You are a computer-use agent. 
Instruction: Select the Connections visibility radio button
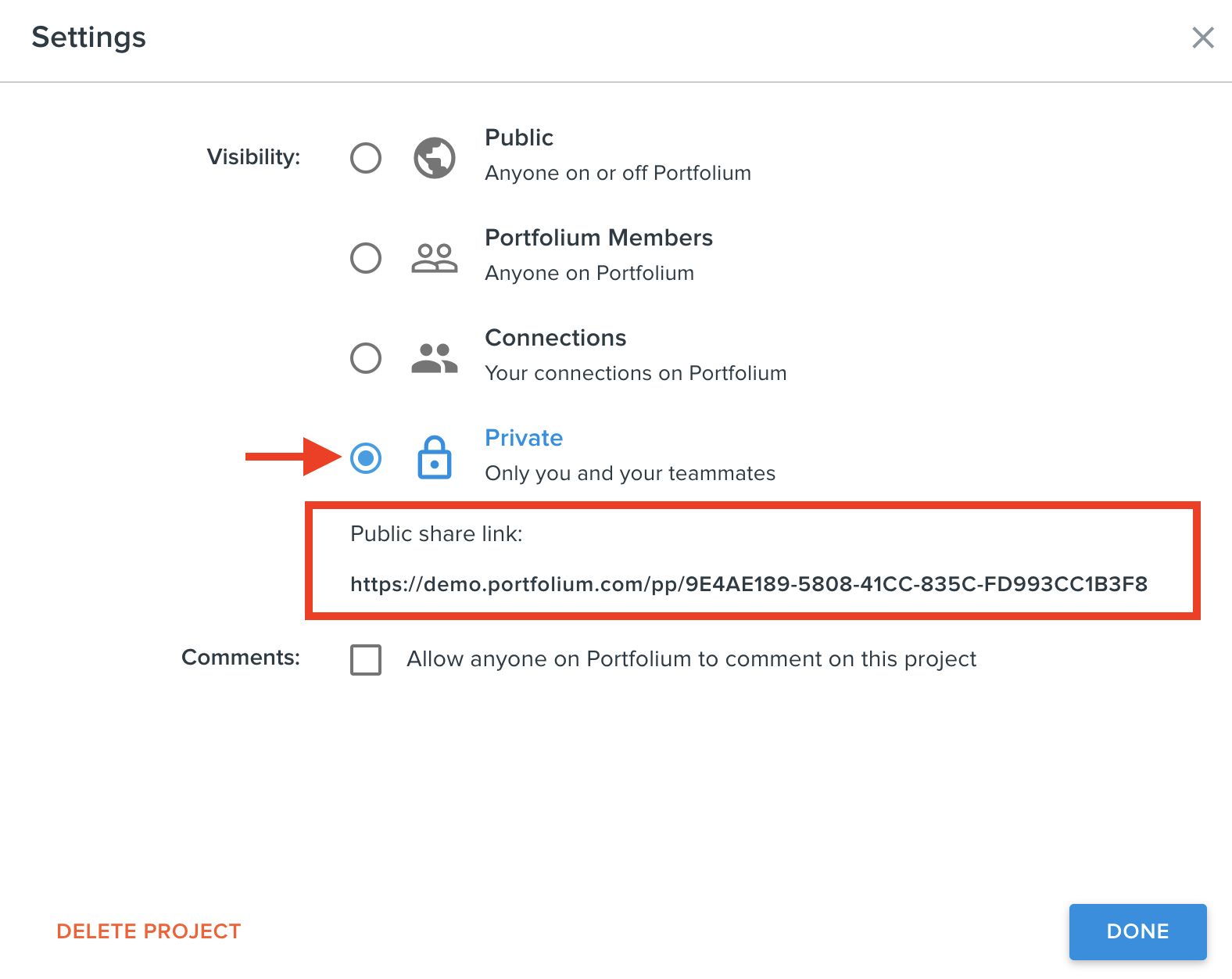366,358
